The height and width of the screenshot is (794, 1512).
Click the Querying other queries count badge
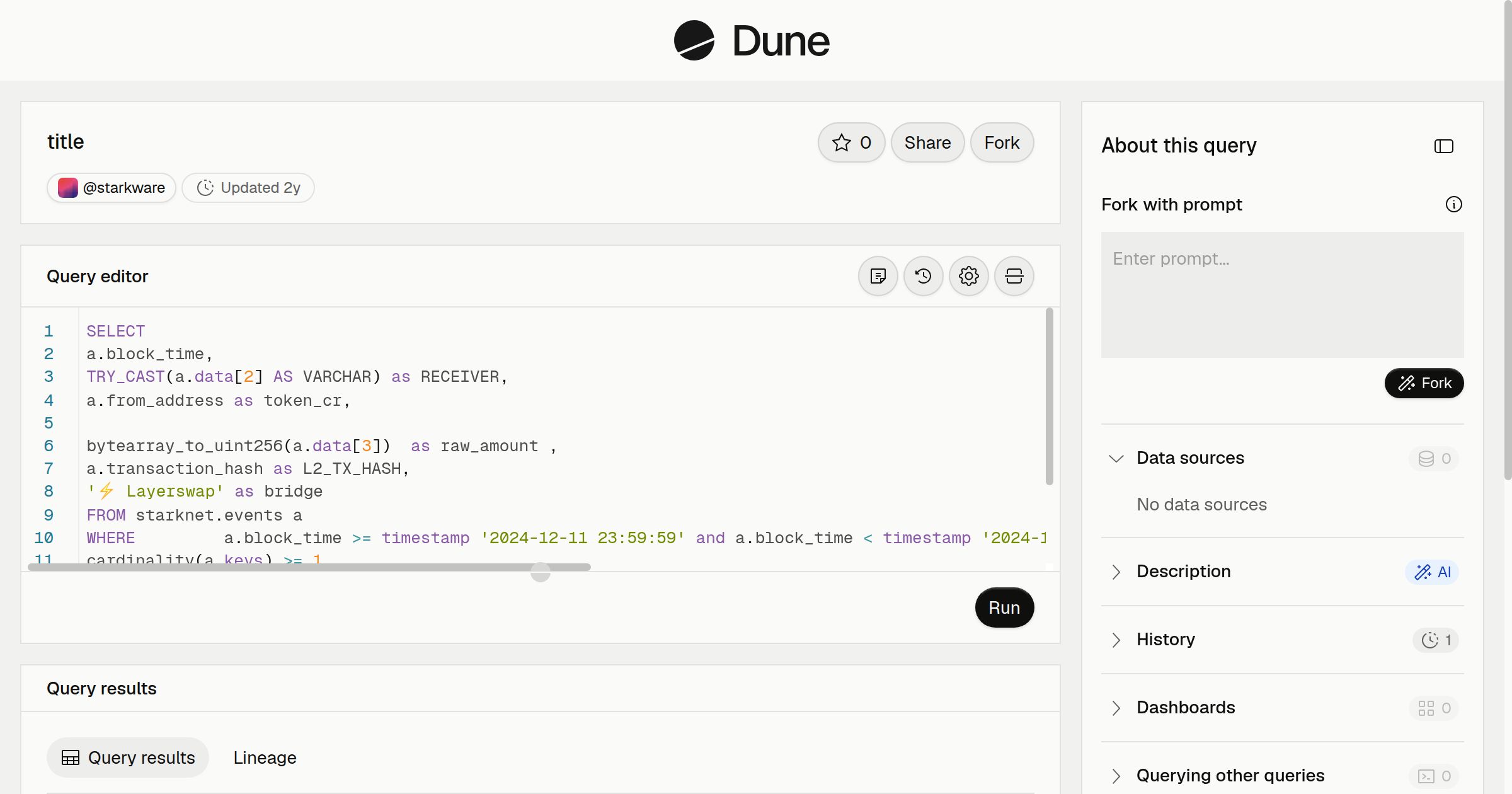click(1434, 776)
